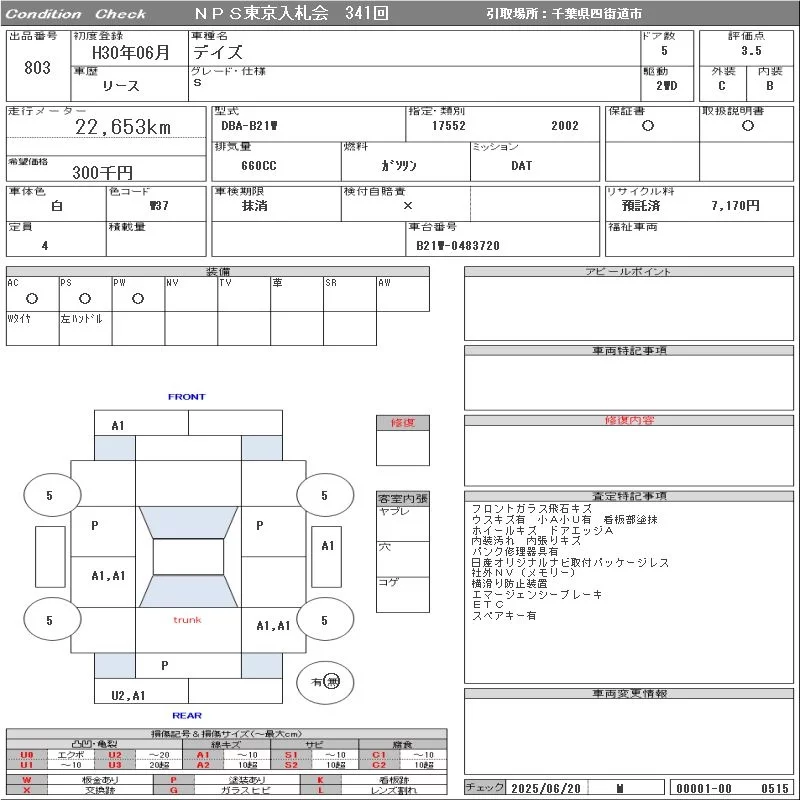Click the circled 有/無 indicator near the rear
800x800 pixels.
click(325, 682)
